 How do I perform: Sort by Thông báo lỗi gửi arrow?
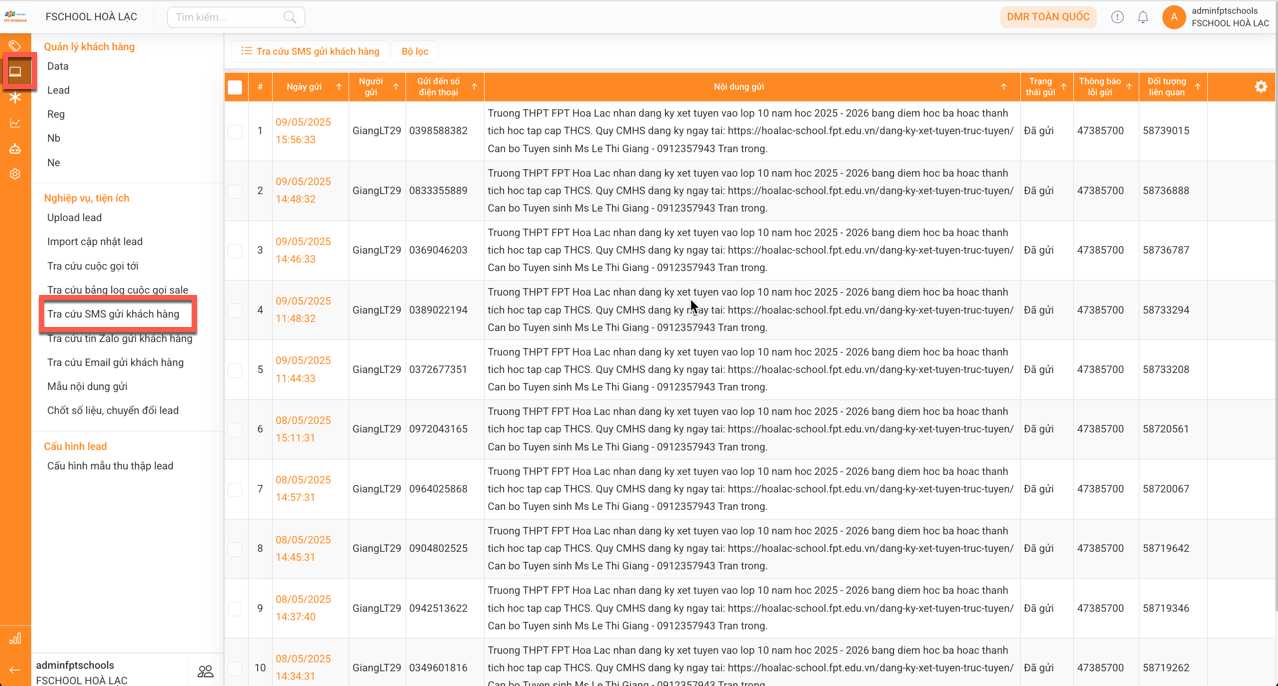pos(1129,87)
